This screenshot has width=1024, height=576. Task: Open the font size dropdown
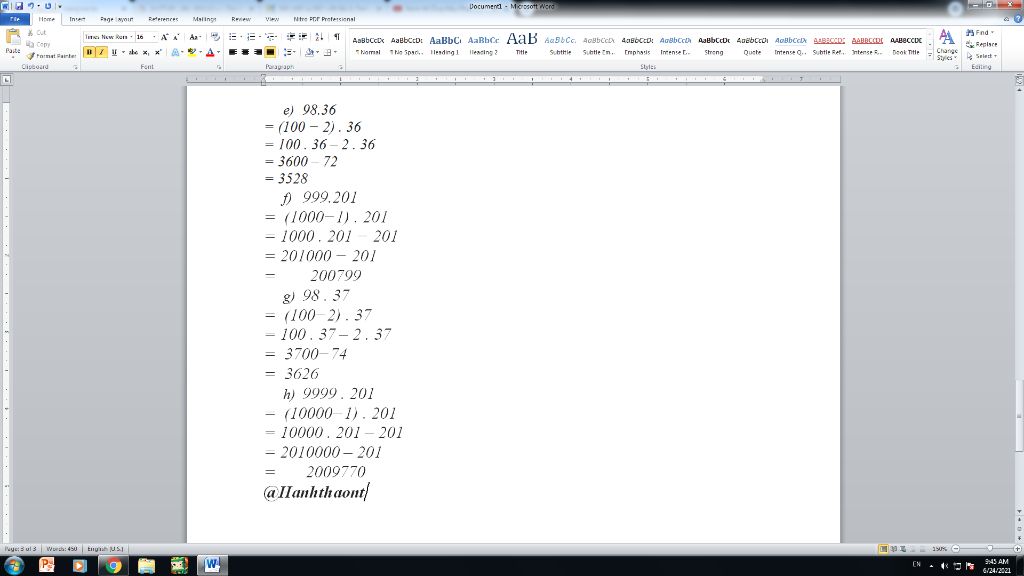154,37
